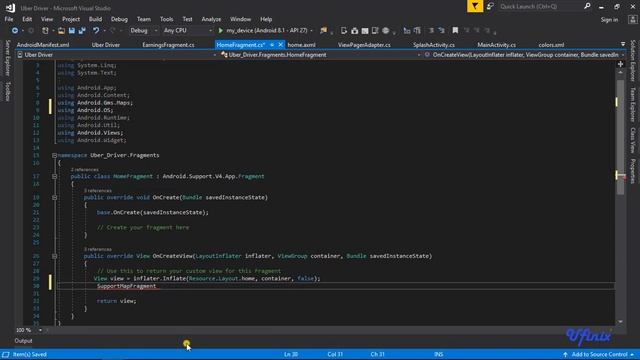Collapse the OnCreate method region
Screen dimensions: 640x360
coord(54,198)
